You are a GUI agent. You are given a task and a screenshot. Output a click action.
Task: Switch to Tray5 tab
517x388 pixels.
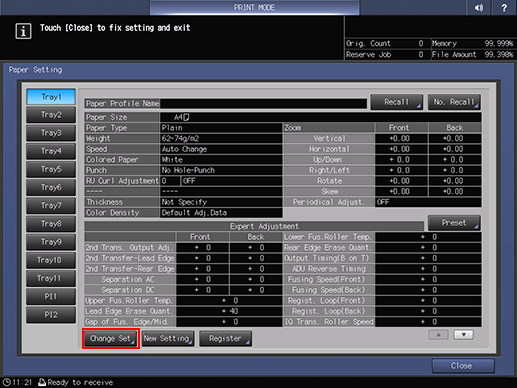51,169
